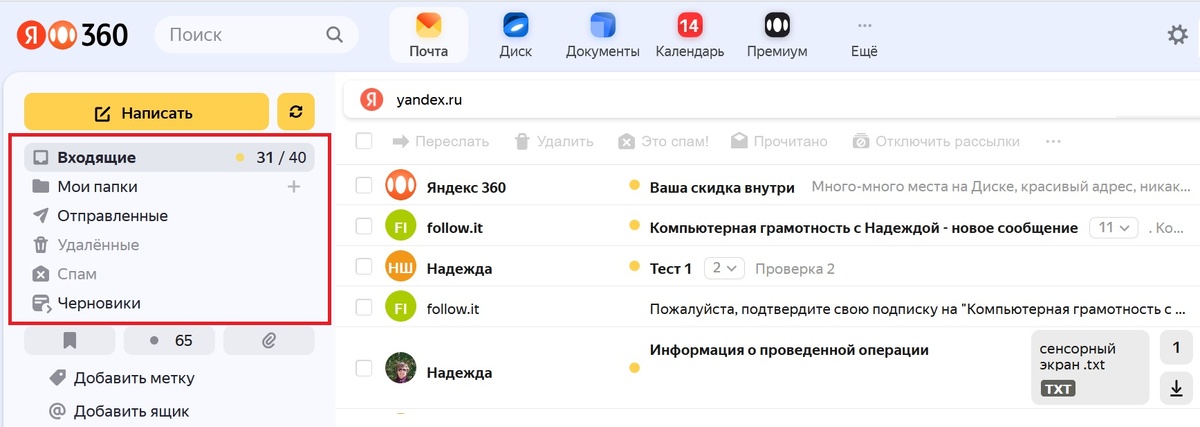Click the unread dot beside Входящие
Viewport: 1200px width, 427px height.
coord(239,157)
